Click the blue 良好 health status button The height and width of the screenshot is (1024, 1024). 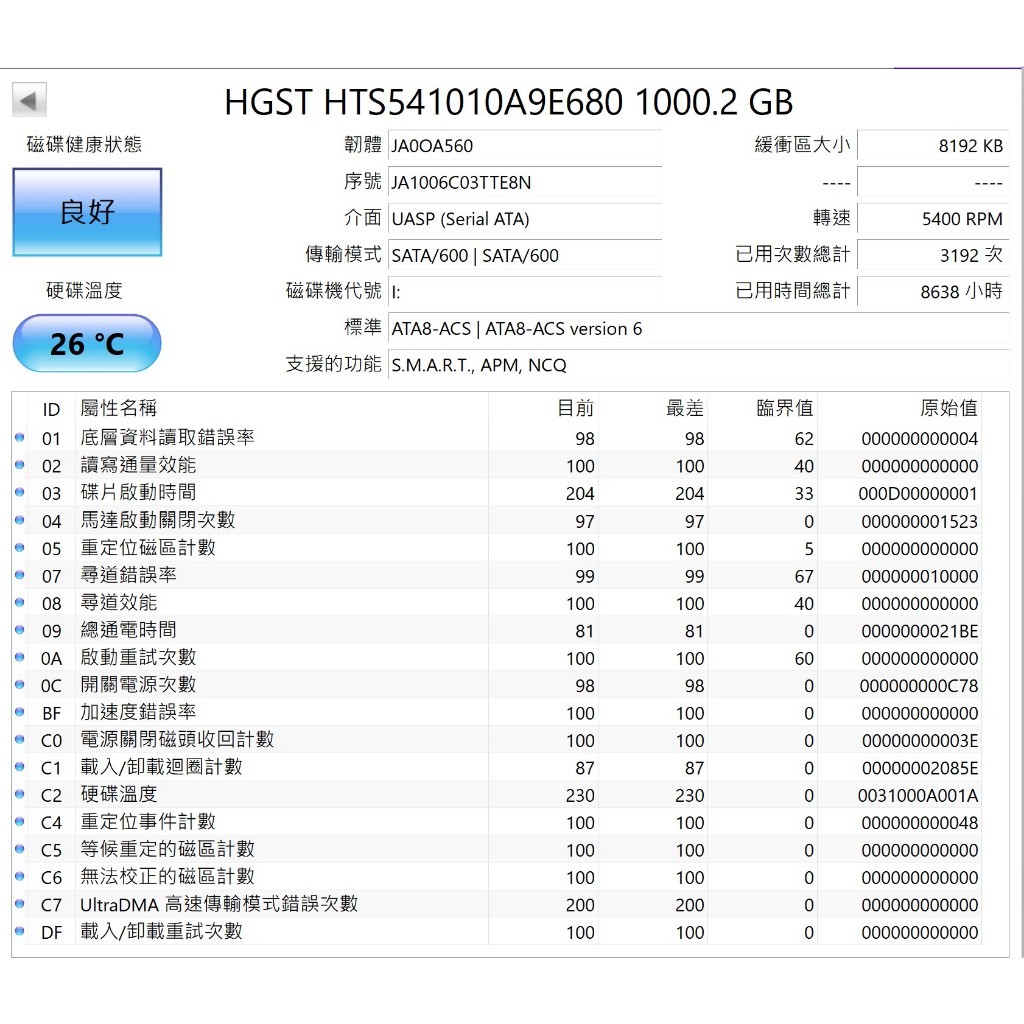(87, 212)
